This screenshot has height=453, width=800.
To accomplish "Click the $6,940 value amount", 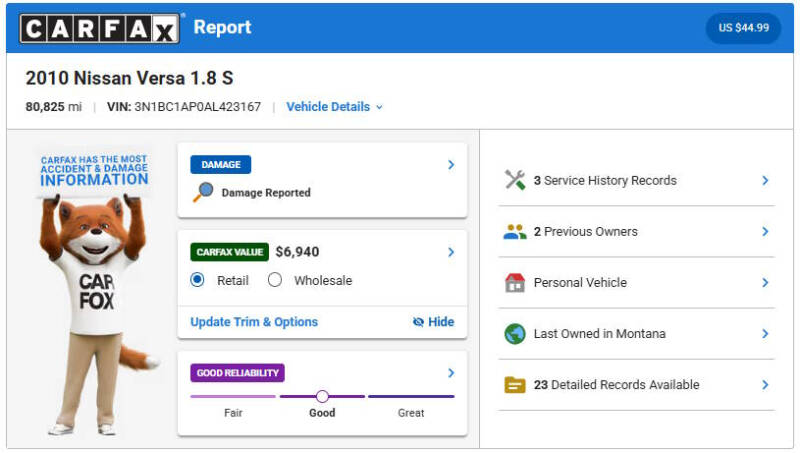I will coord(297,251).
